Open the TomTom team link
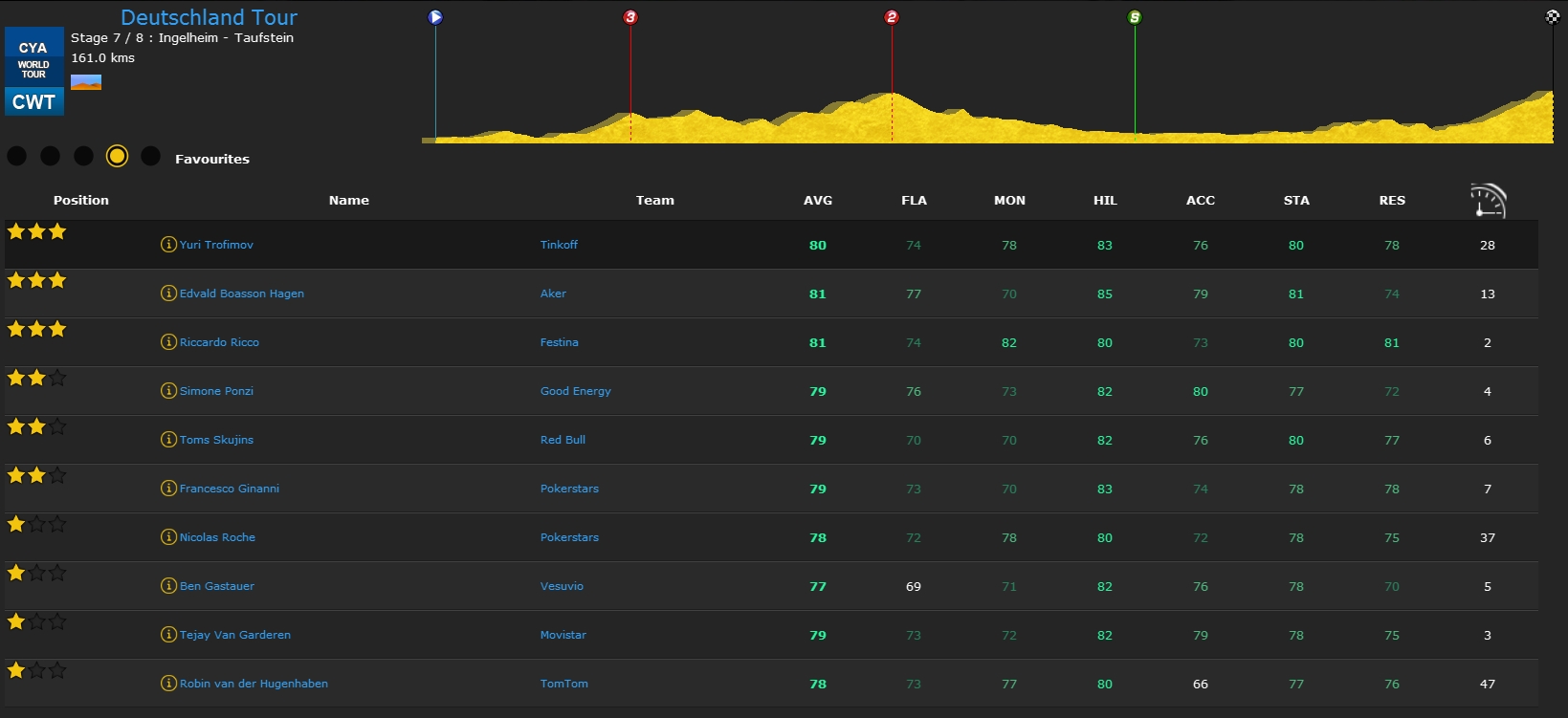 (564, 684)
